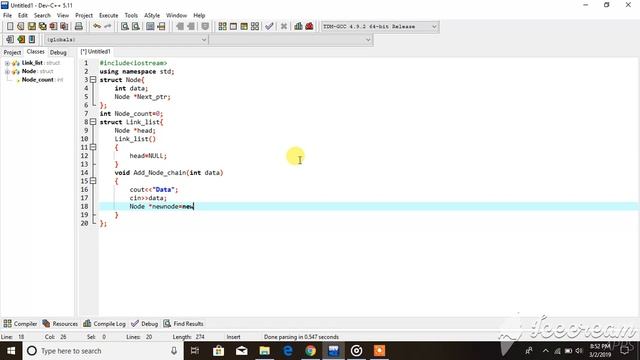The image size is (640, 360).
Task: Open the (globals) scope dropdown
Action: click(x=126, y=40)
